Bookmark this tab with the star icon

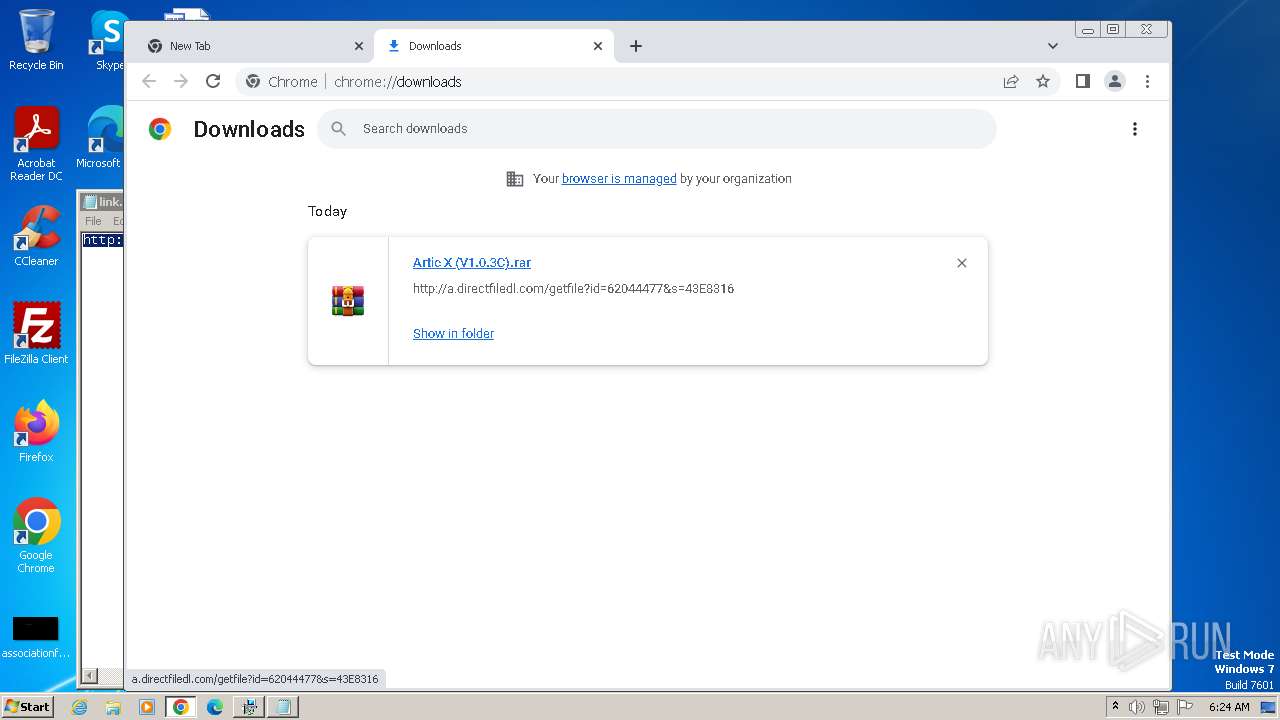pos(1043,81)
